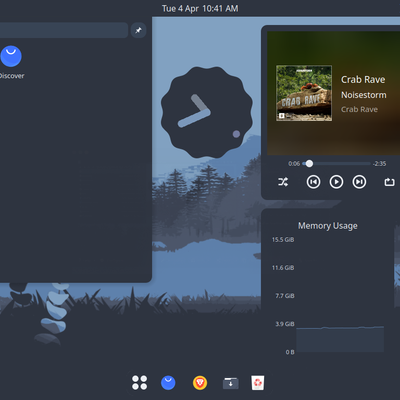Open the Discover app in launcher
This screenshot has width=400, height=400.
11,62
